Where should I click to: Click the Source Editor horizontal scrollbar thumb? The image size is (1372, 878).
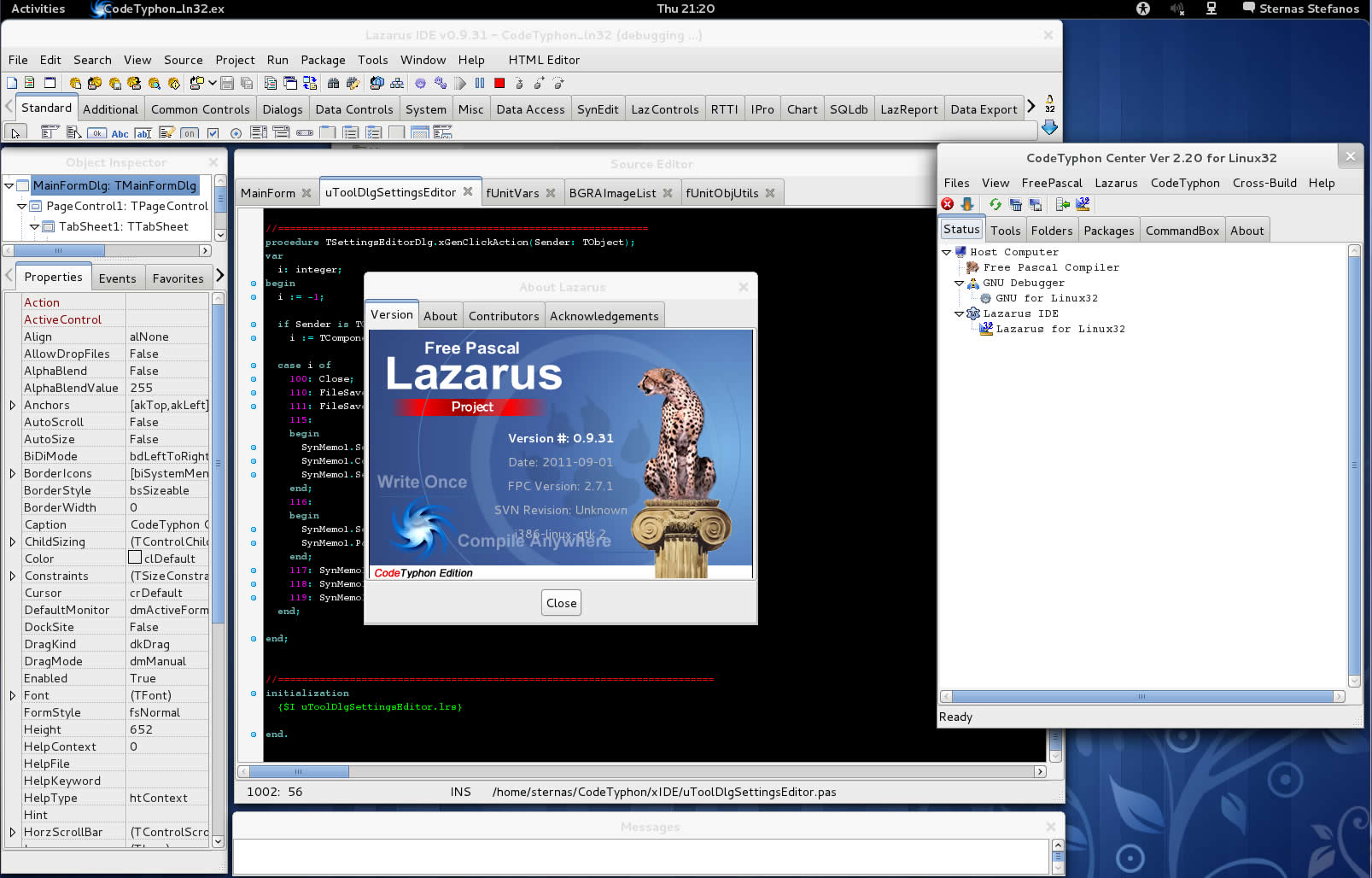click(x=299, y=771)
